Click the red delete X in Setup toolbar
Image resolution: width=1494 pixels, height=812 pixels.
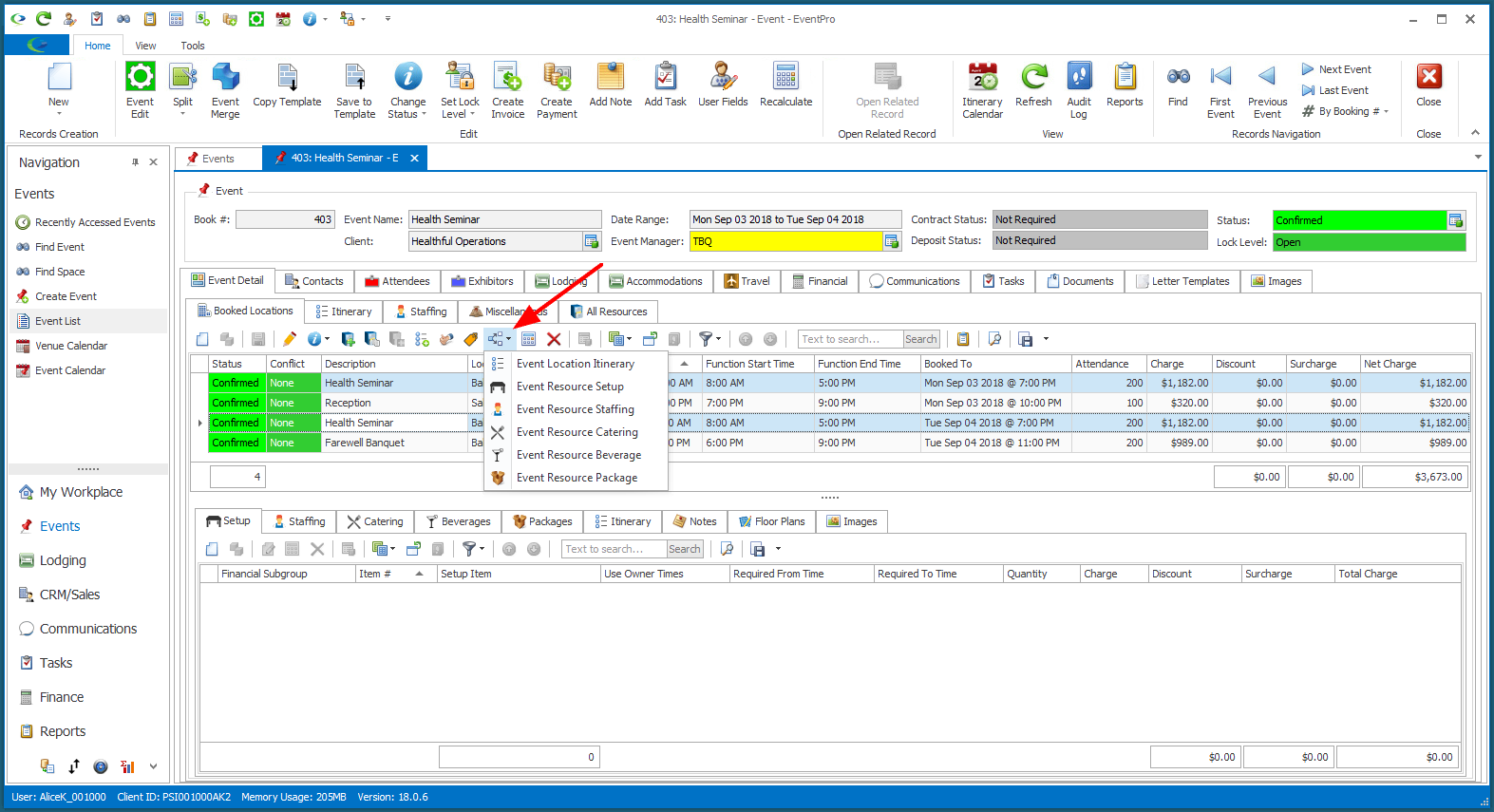317,549
